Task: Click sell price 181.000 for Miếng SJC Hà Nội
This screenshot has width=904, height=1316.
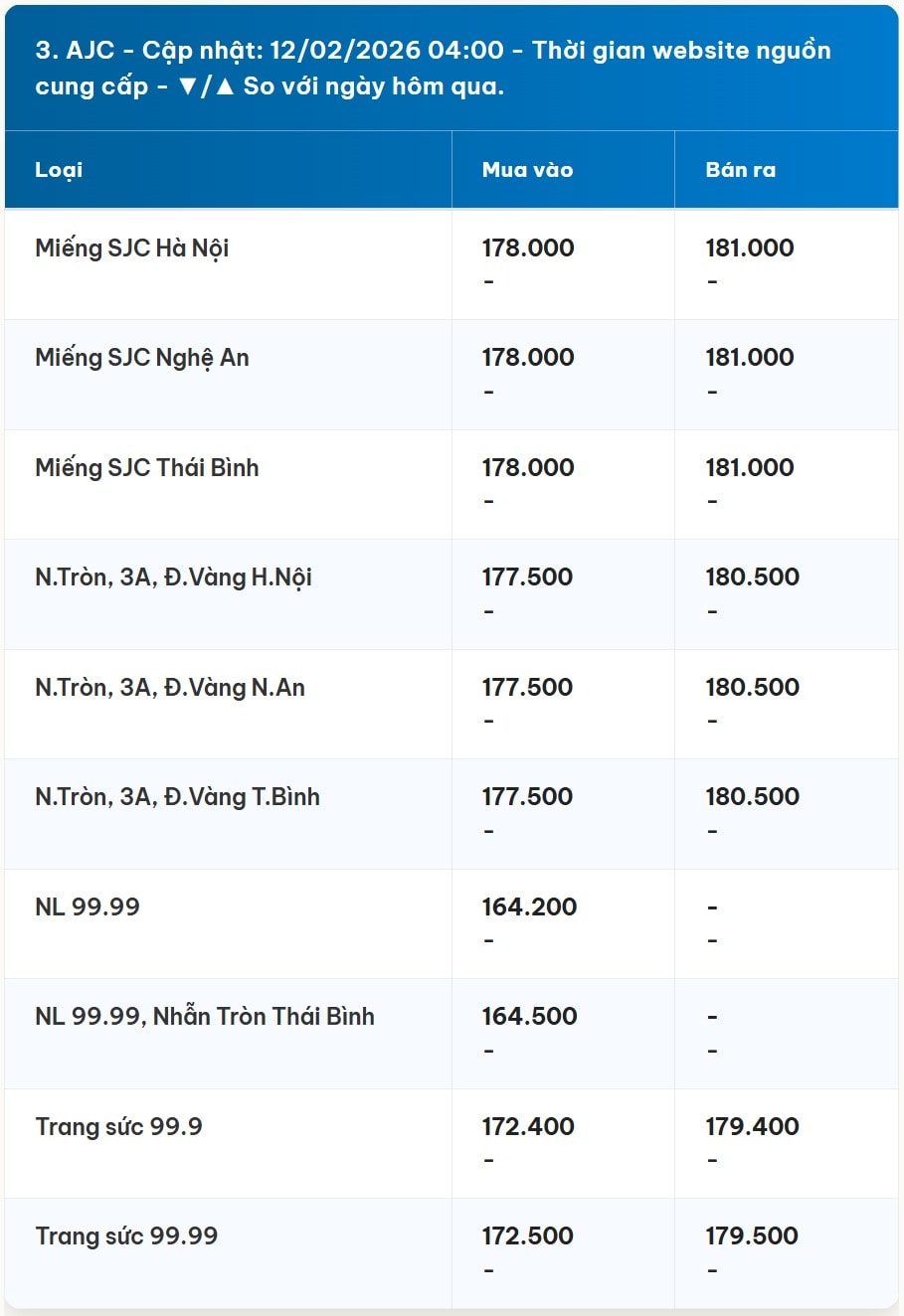Action: 750,247
